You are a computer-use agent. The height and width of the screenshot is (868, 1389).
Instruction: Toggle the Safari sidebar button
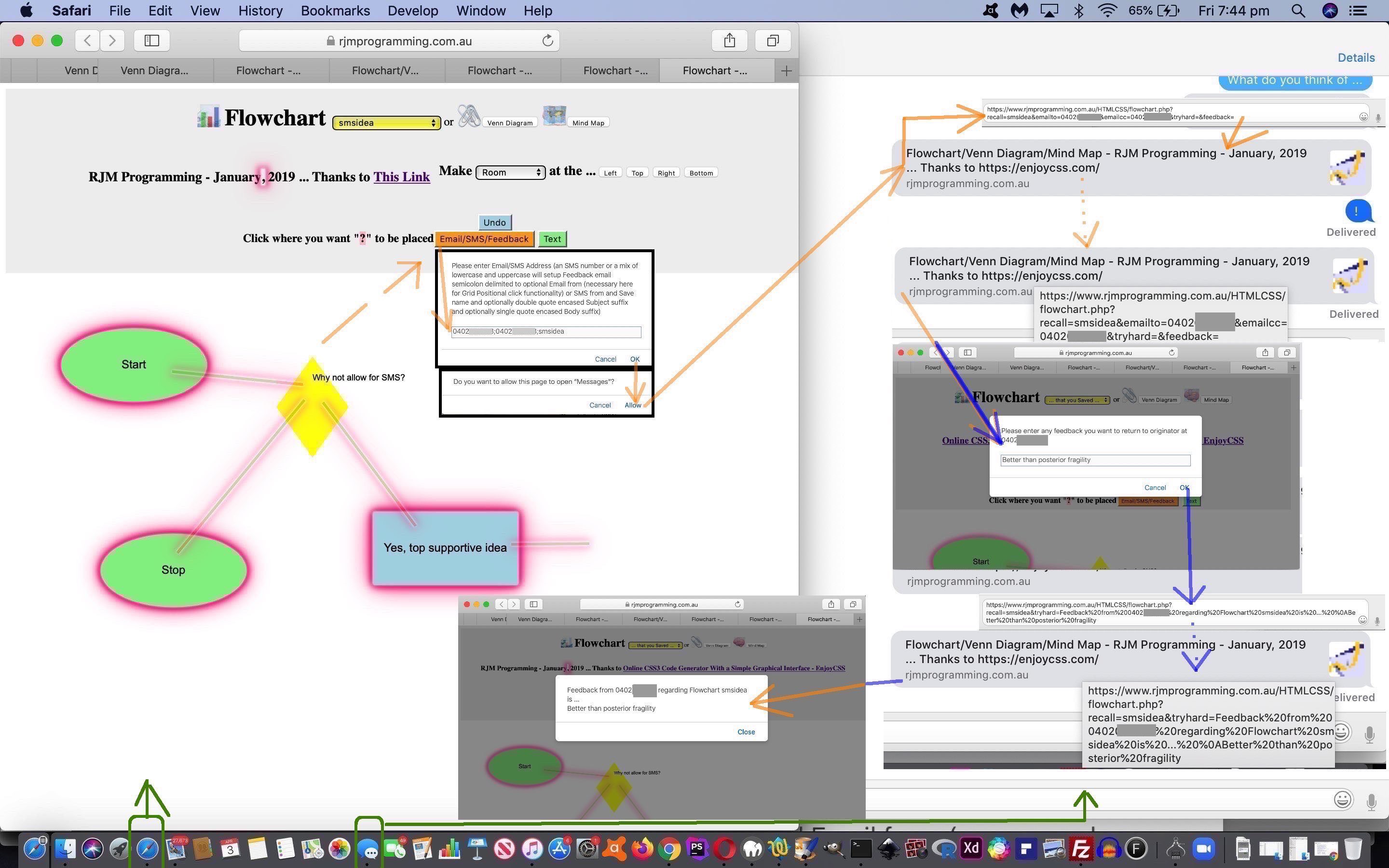[x=151, y=40]
